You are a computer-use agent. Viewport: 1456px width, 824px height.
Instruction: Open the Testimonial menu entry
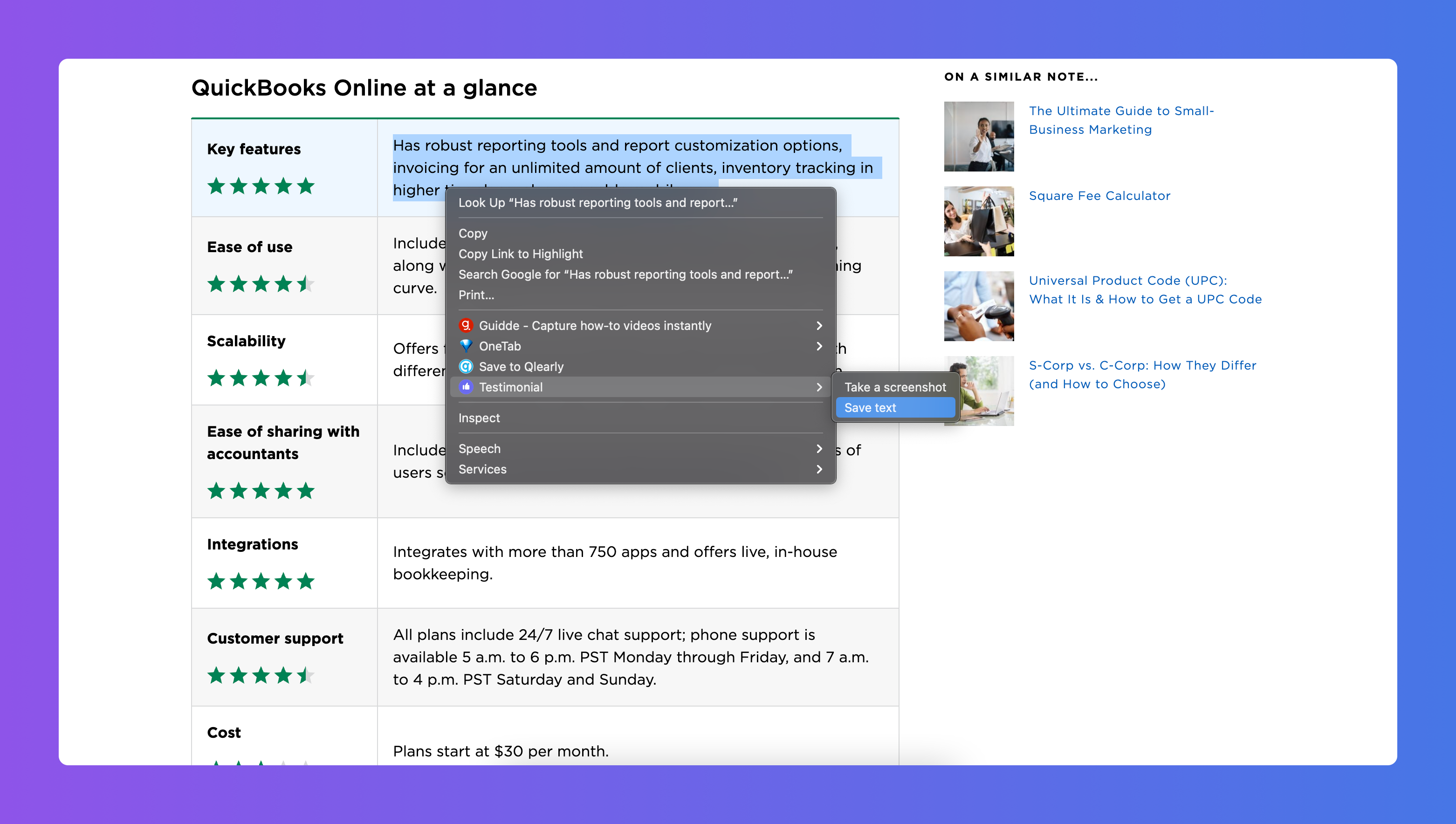coord(640,387)
